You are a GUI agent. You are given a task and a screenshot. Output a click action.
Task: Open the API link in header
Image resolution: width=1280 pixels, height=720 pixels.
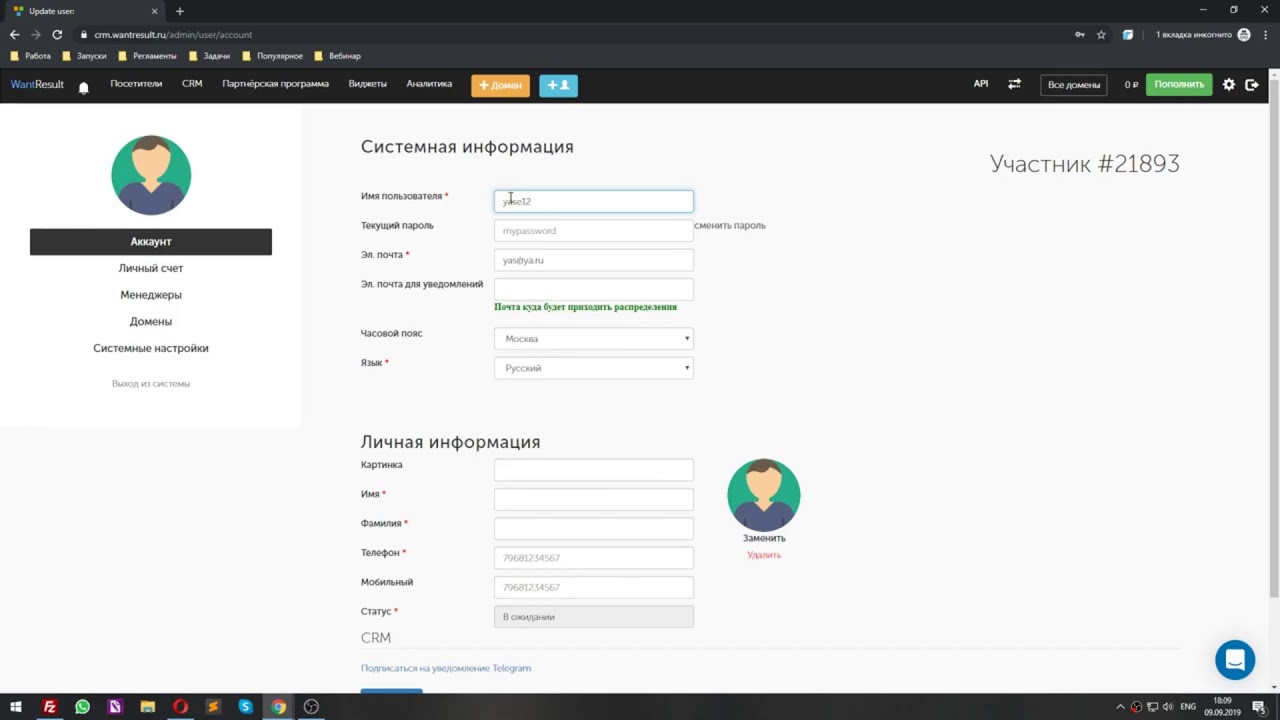[981, 84]
